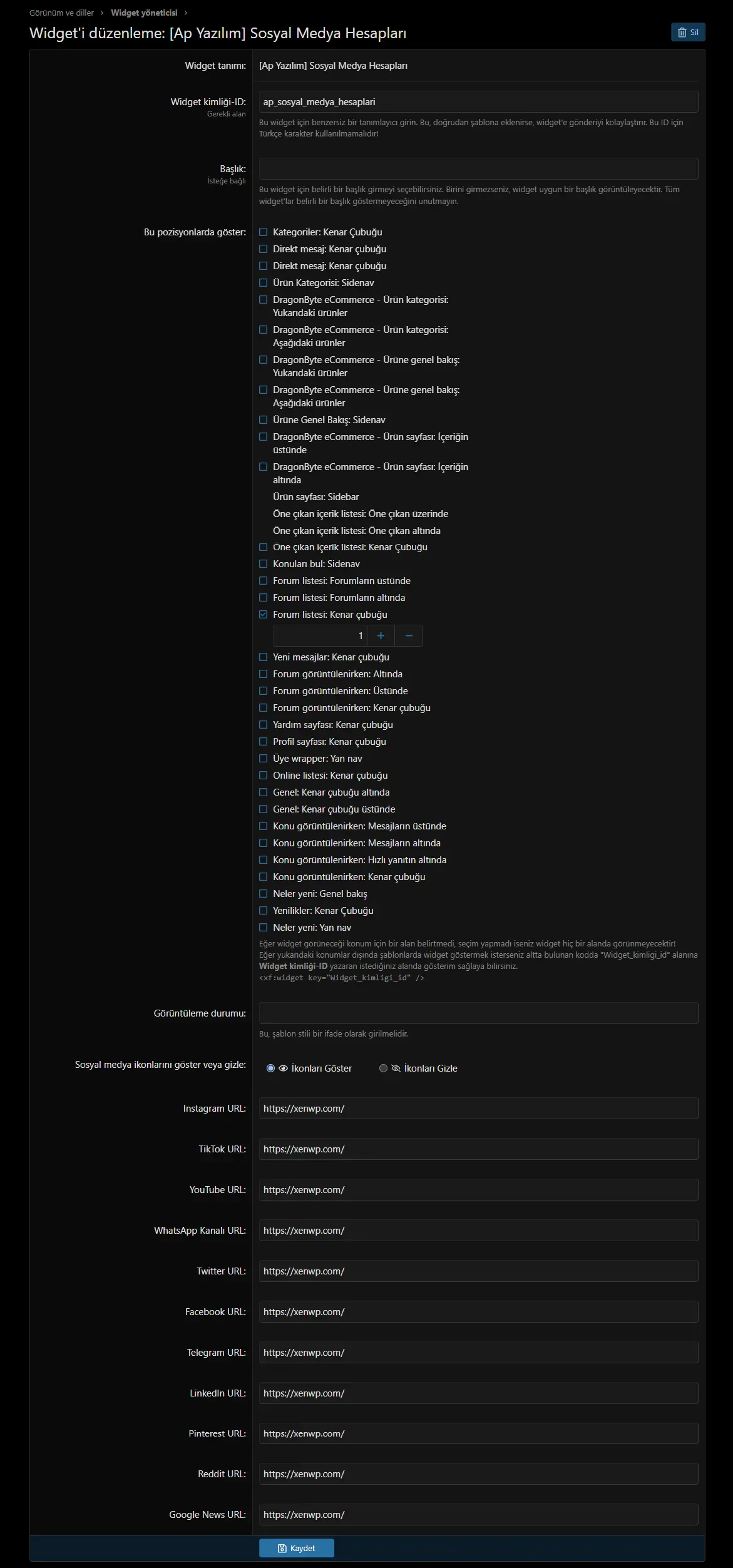733x1568 pixels.
Task: Check Forum görüntülenirken: Altında
Action: pyautogui.click(x=264, y=674)
